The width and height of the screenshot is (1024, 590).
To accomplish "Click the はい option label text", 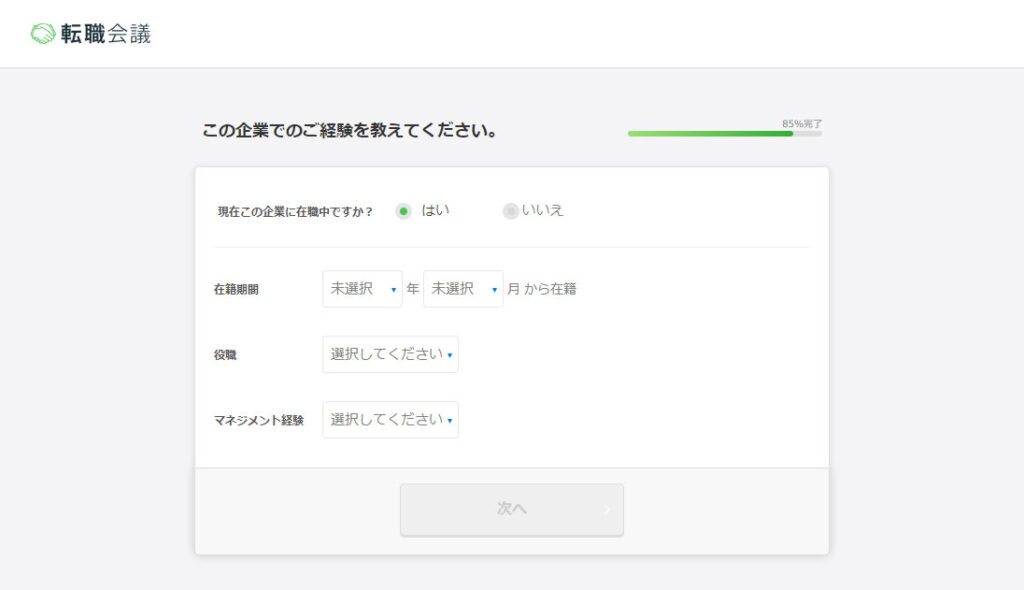I will tap(435, 210).
